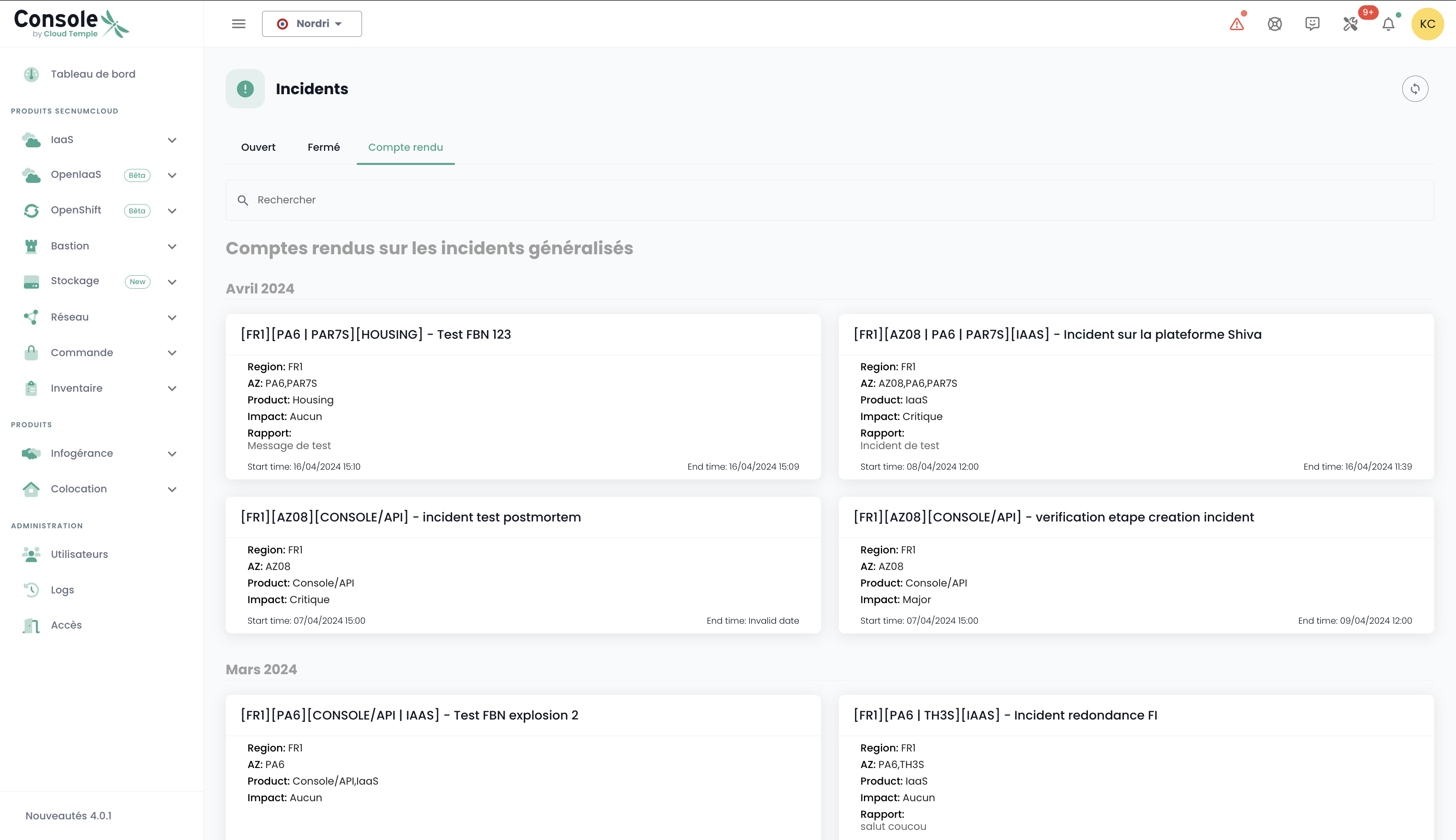Viewport: 1456px width, 840px height.
Task: Click the KC user avatar
Action: 1427,24
